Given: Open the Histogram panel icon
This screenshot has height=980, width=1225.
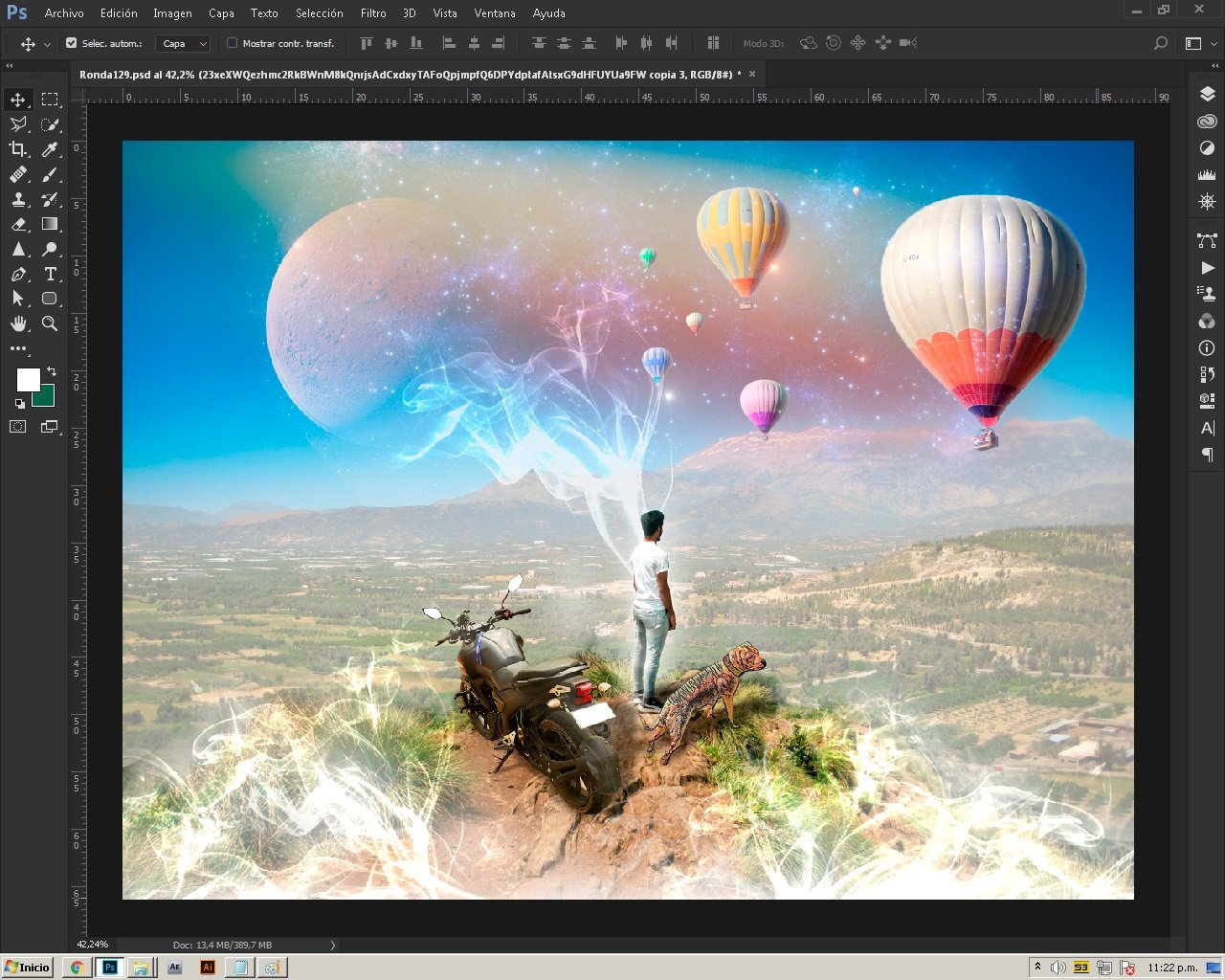Looking at the screenshot, I should [x=1207, y=175].
